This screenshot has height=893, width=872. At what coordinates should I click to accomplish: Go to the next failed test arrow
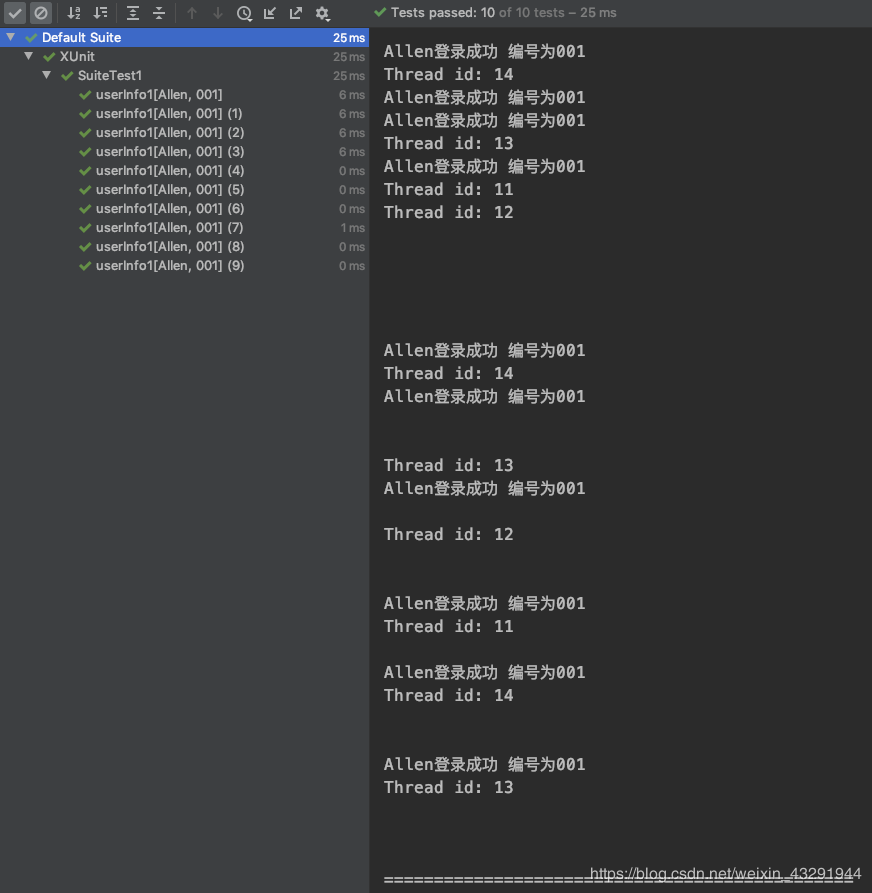point(218,13)
